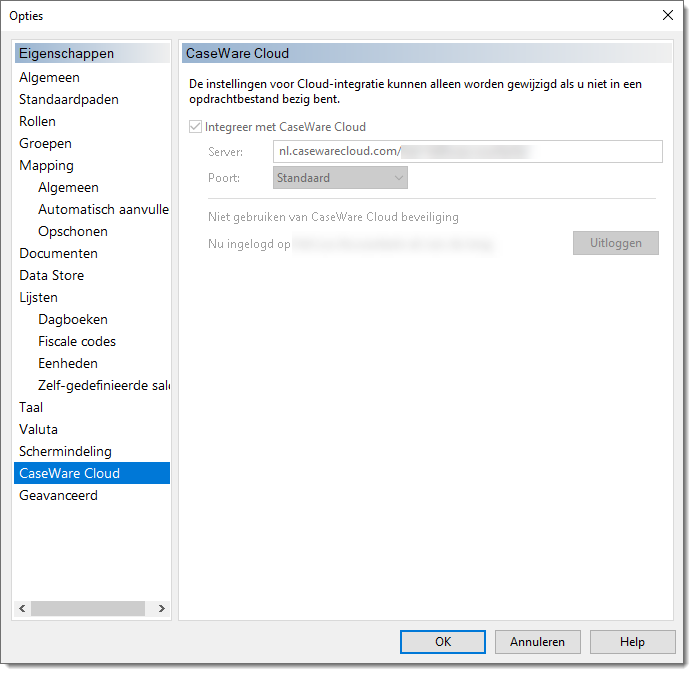Click Annuleren to cancel

537,642
